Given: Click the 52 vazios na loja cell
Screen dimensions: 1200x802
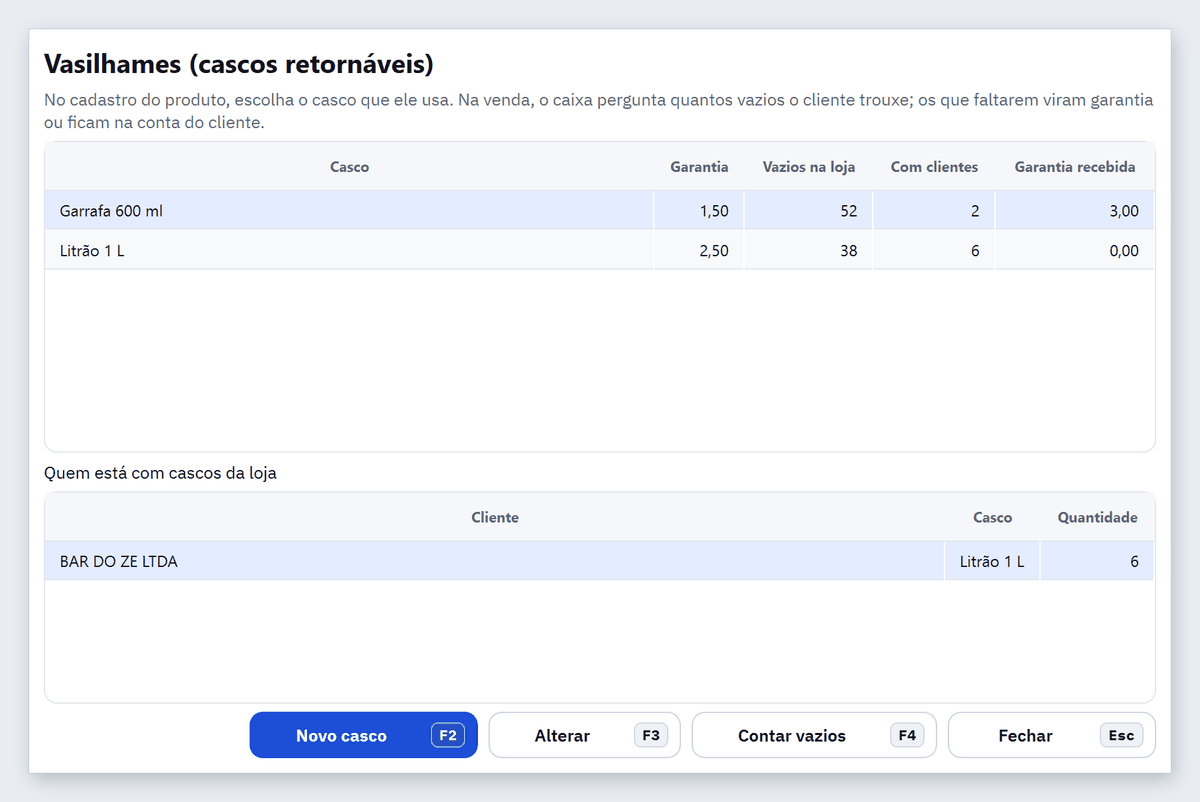Looking at the screenshot, I should coord(808,211).
